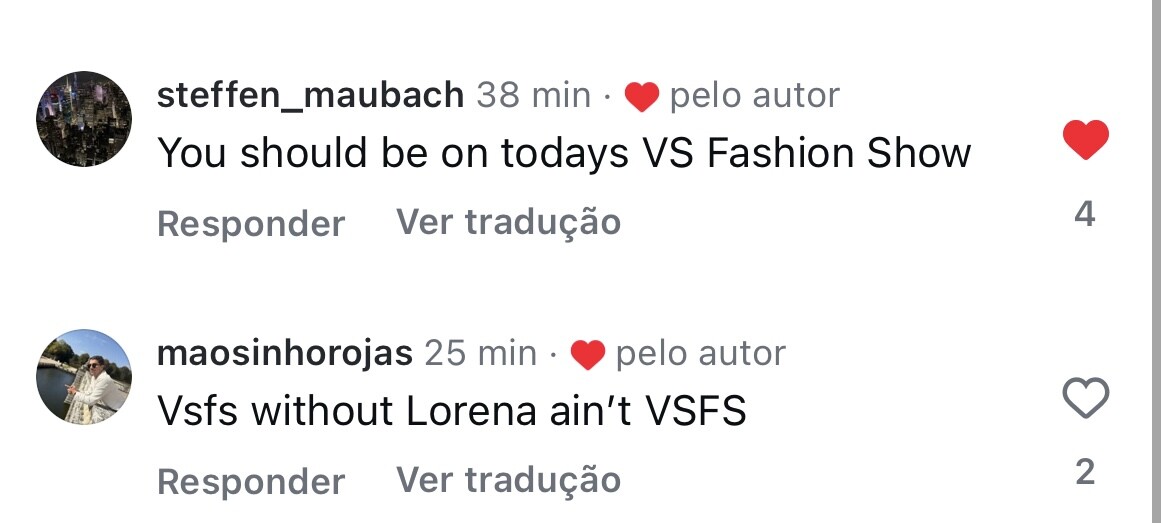Like maosinhorojas's comment with outline heart
The height and width of the screenshot is (523, 1170).
tap(1085, 399)
